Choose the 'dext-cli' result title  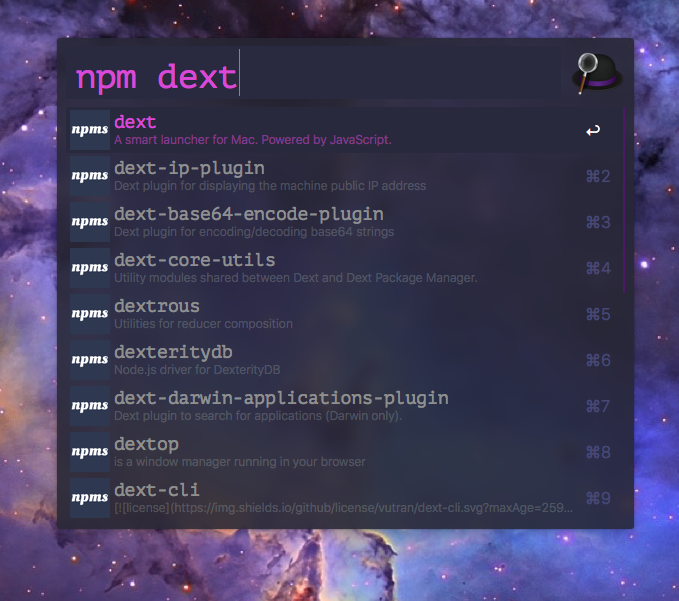tap(157, 490)
